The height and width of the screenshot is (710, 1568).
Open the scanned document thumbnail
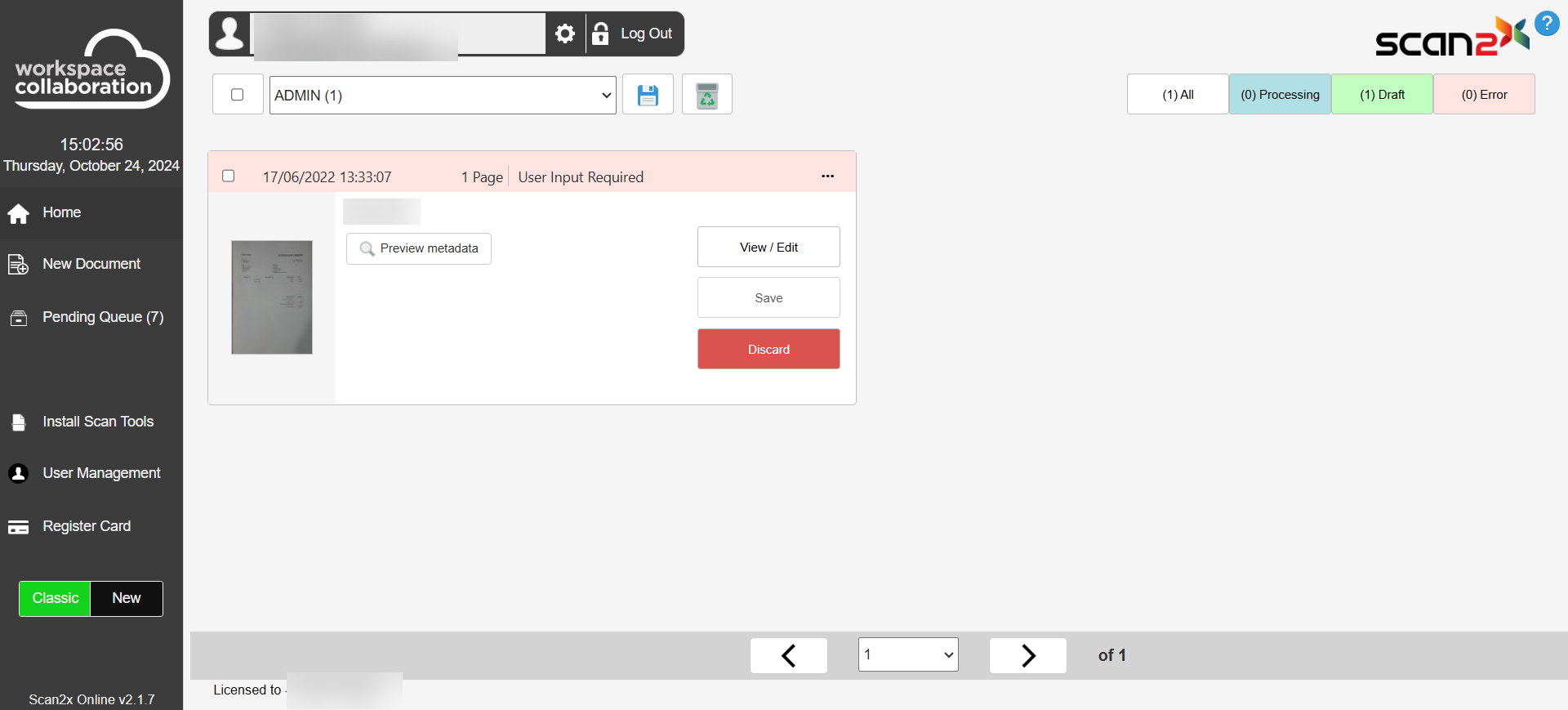pos(272,297)
